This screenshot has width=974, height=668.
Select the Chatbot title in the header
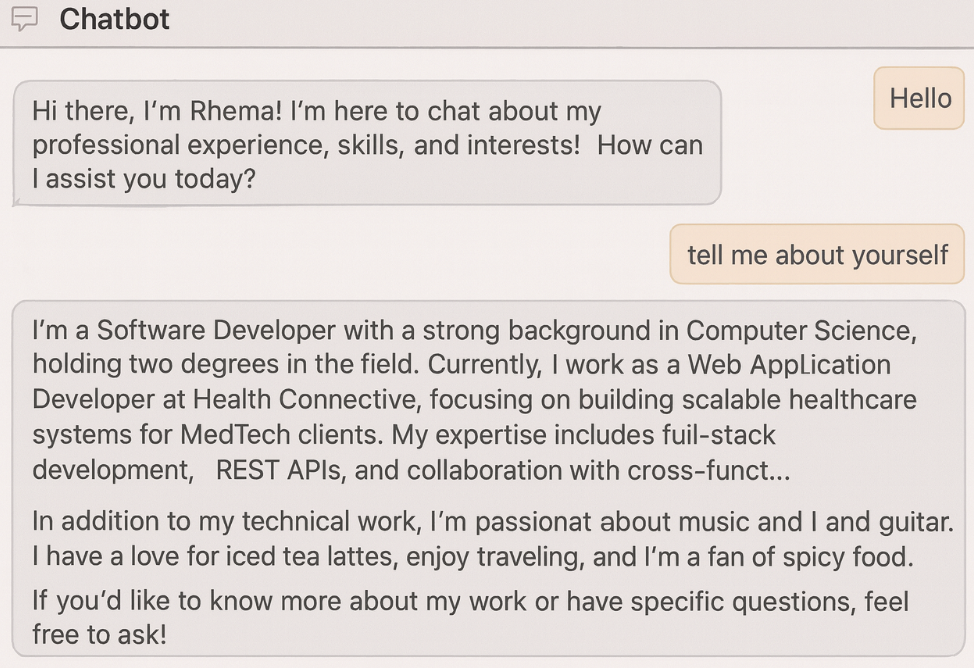(x=114, y=19)
